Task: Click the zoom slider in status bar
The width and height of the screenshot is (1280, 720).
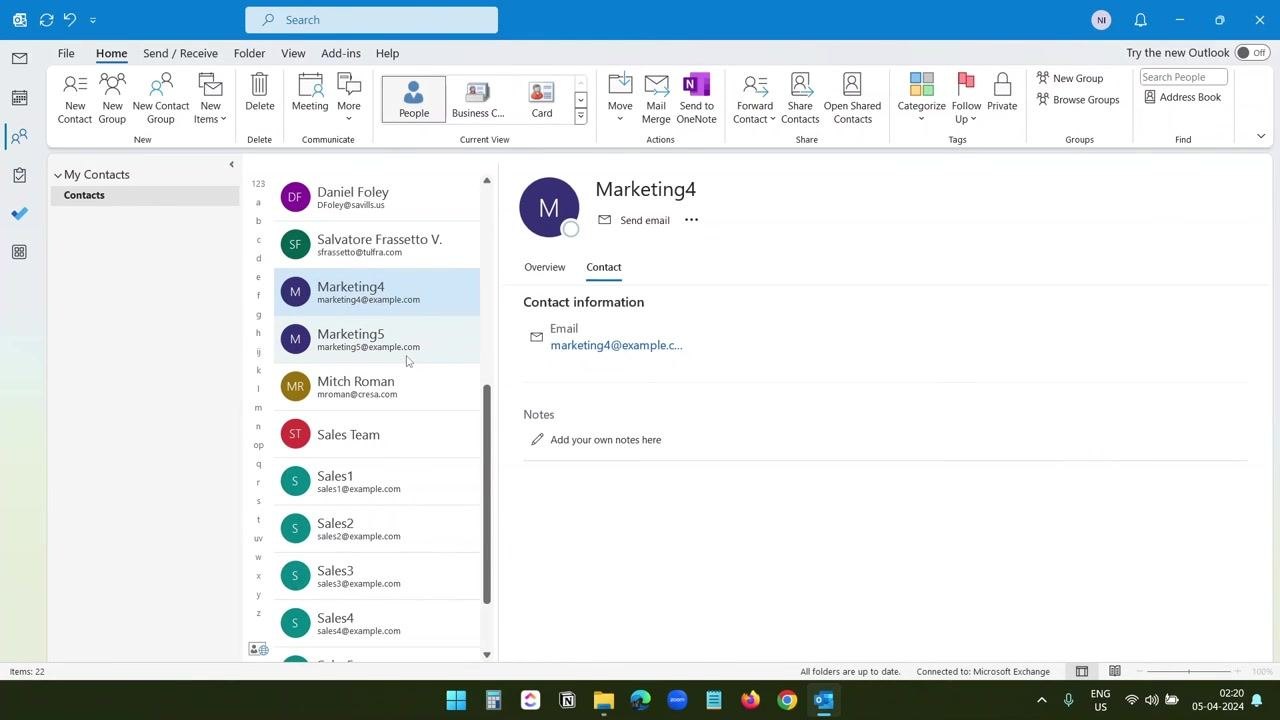Action: tap(1189, 671)
